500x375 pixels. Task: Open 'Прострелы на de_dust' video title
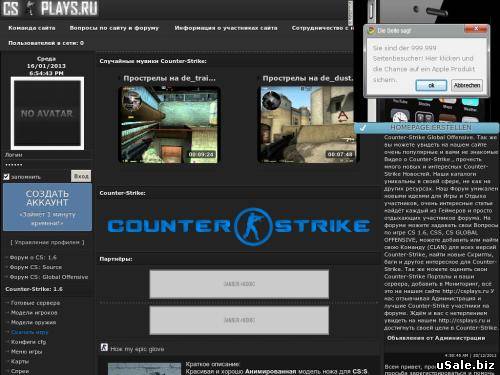pos(308,78)
